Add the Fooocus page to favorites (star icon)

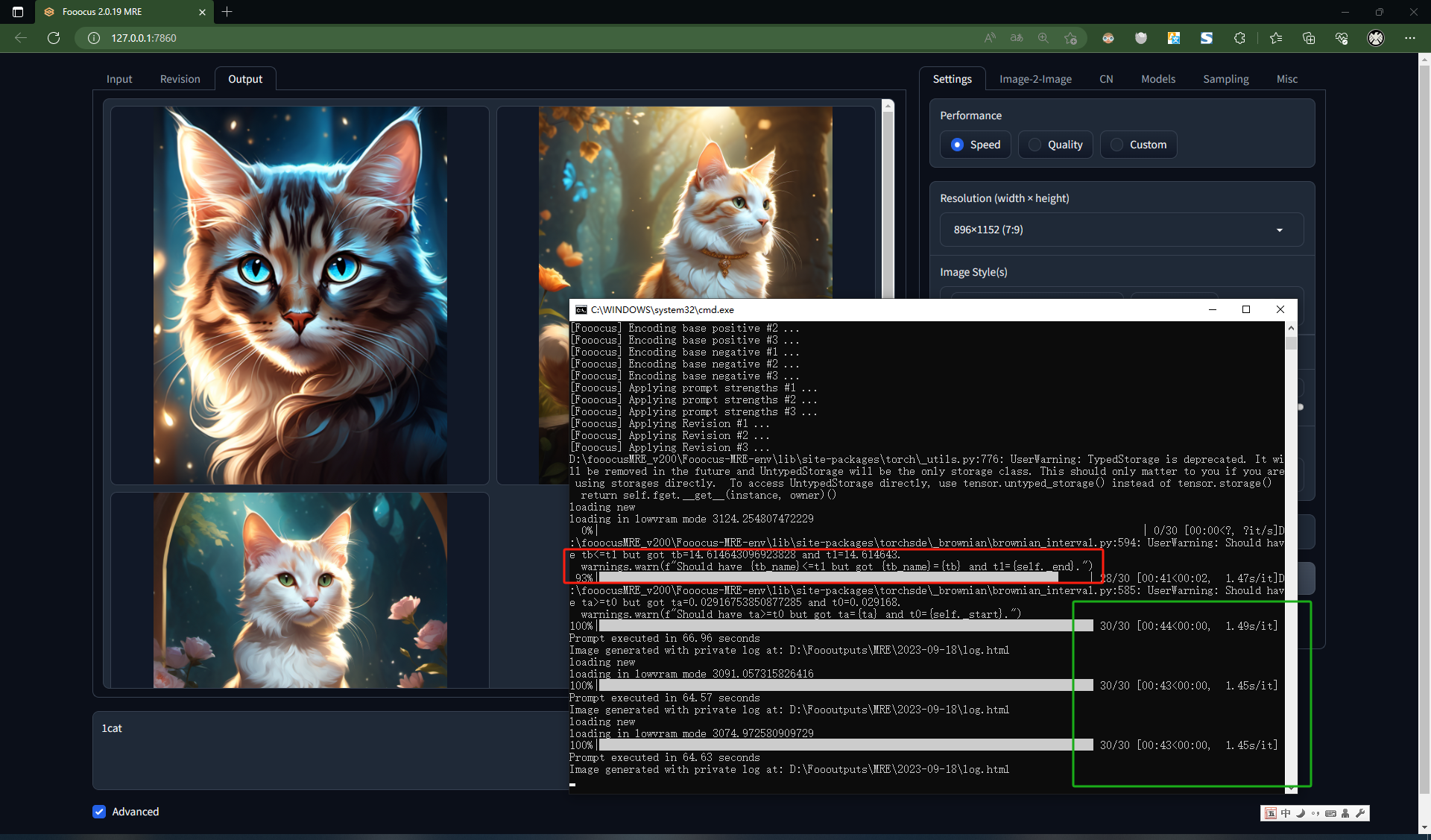pos(1071,38)
